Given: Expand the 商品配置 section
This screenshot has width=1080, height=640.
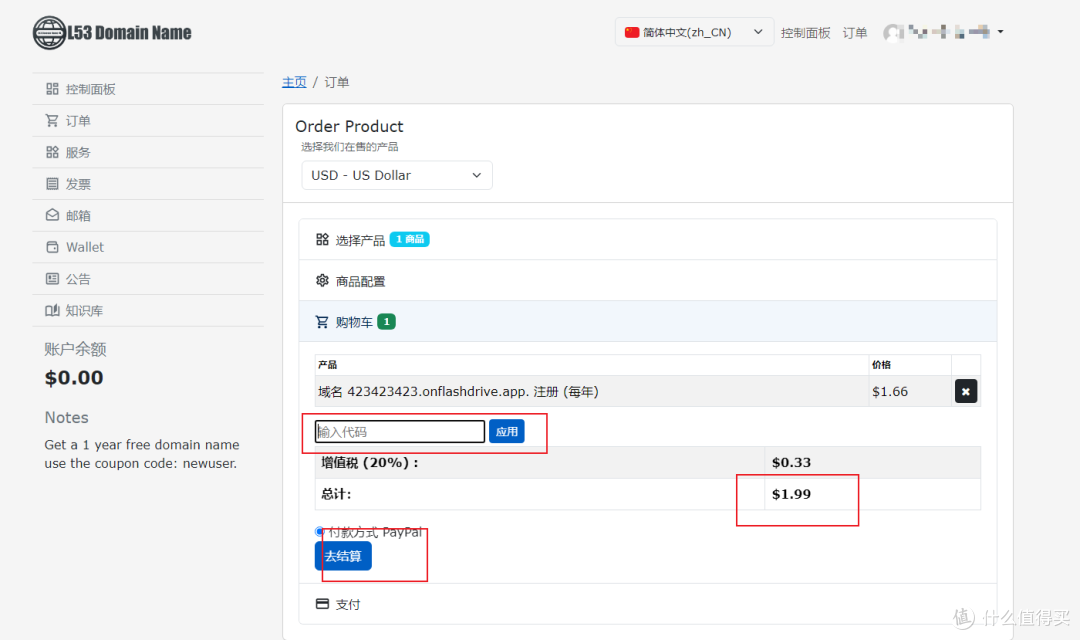Looking at the screenshot, I should coord(647,281).
